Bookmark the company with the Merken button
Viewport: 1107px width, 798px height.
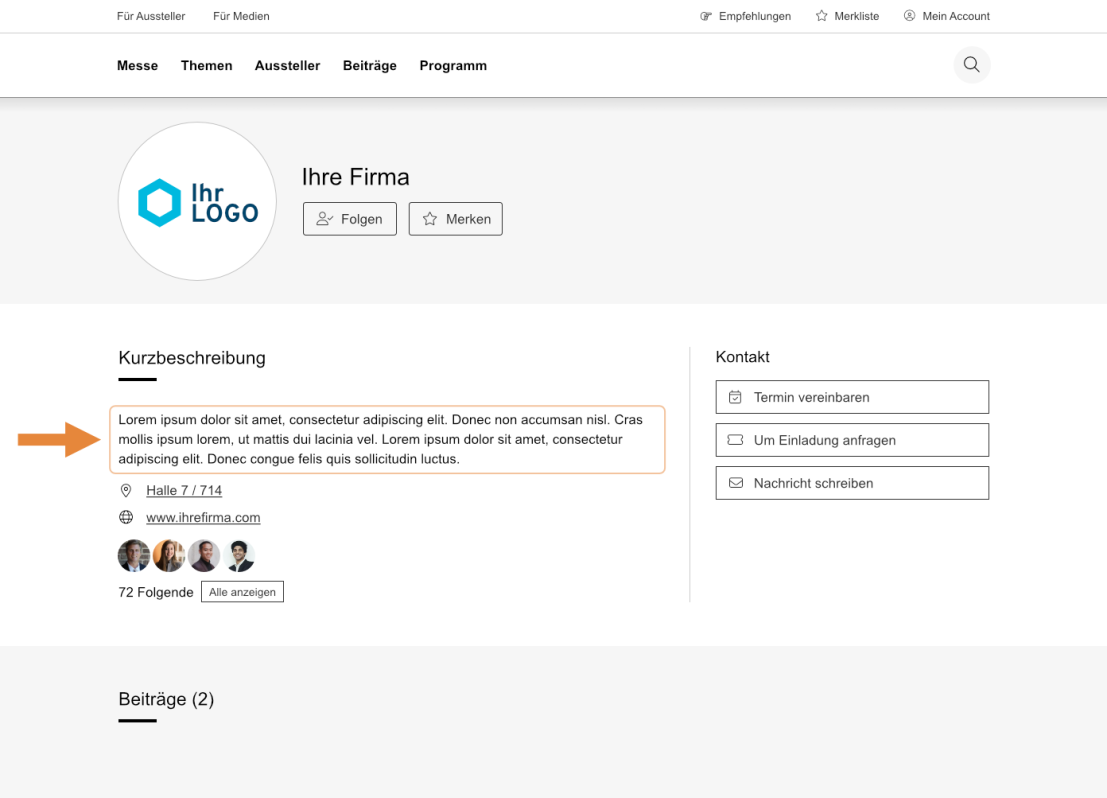[455, 218]
